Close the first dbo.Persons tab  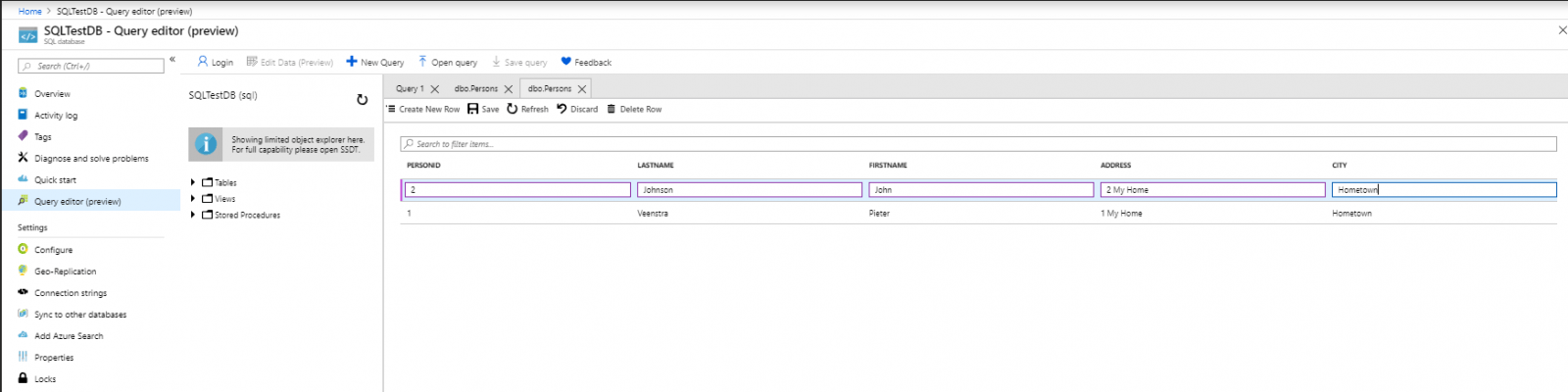[509, 89]
